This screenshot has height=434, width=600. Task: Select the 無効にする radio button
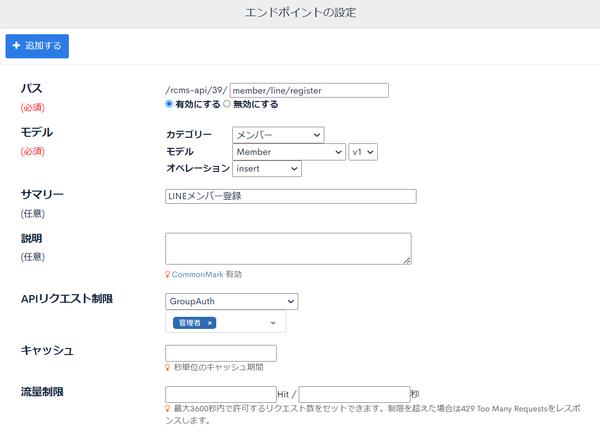coord(227,104)
